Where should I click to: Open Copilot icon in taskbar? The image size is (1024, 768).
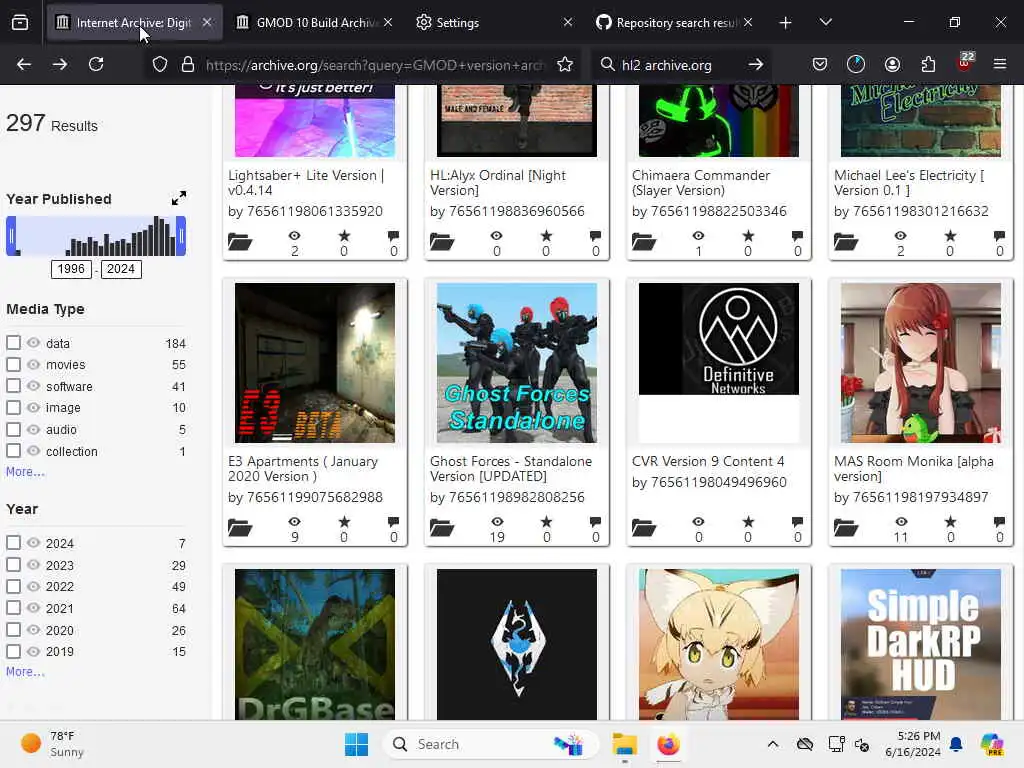tap(992, 744)
